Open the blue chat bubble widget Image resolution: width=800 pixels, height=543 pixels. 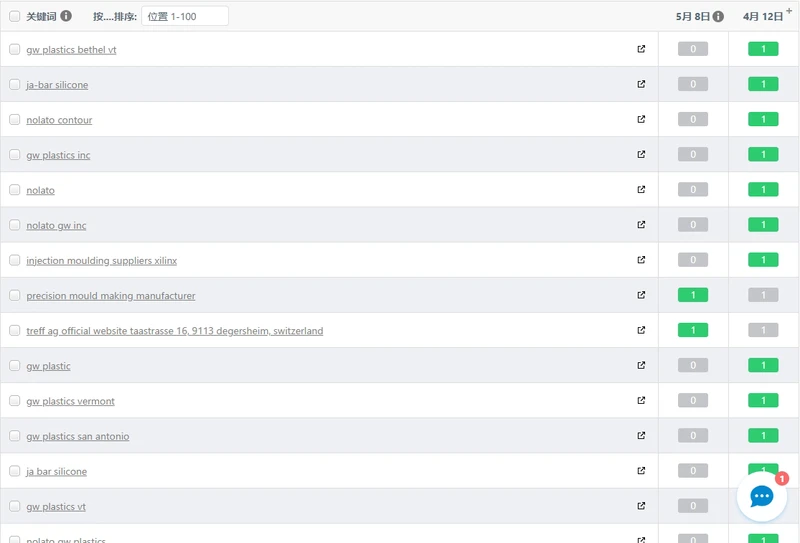click(x=762, y=496)
